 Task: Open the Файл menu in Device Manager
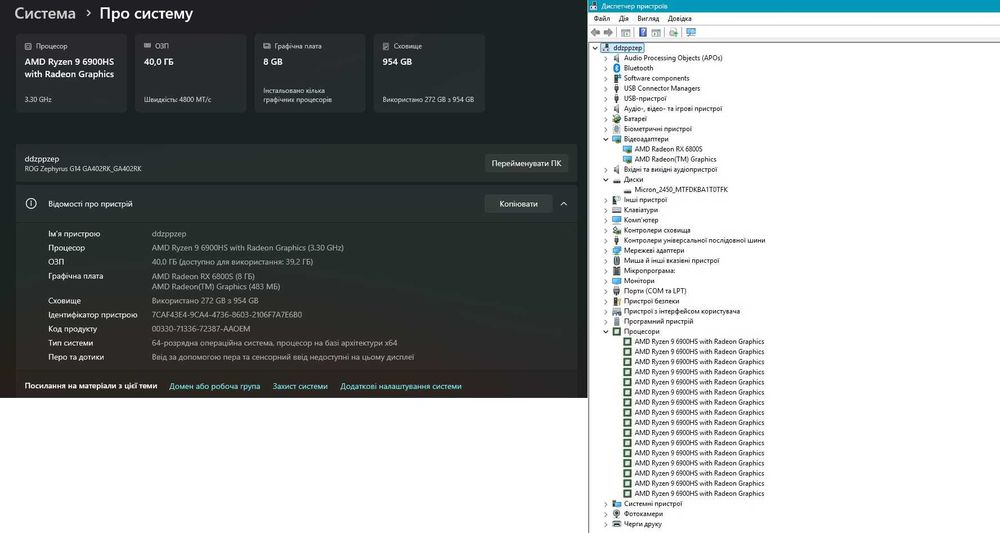601,18
